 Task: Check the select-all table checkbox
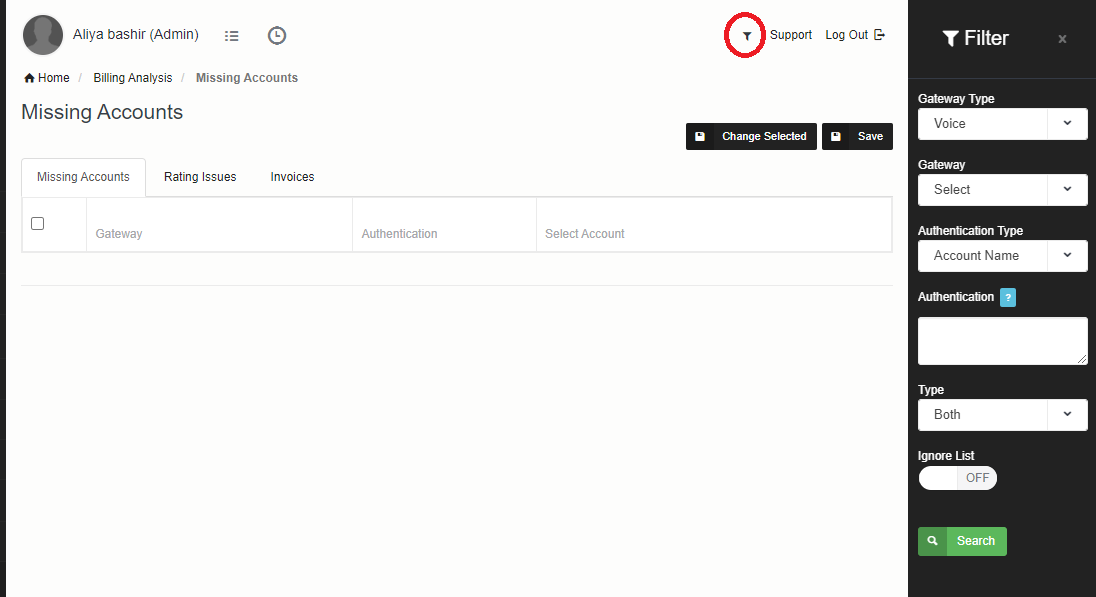point(38,223)
